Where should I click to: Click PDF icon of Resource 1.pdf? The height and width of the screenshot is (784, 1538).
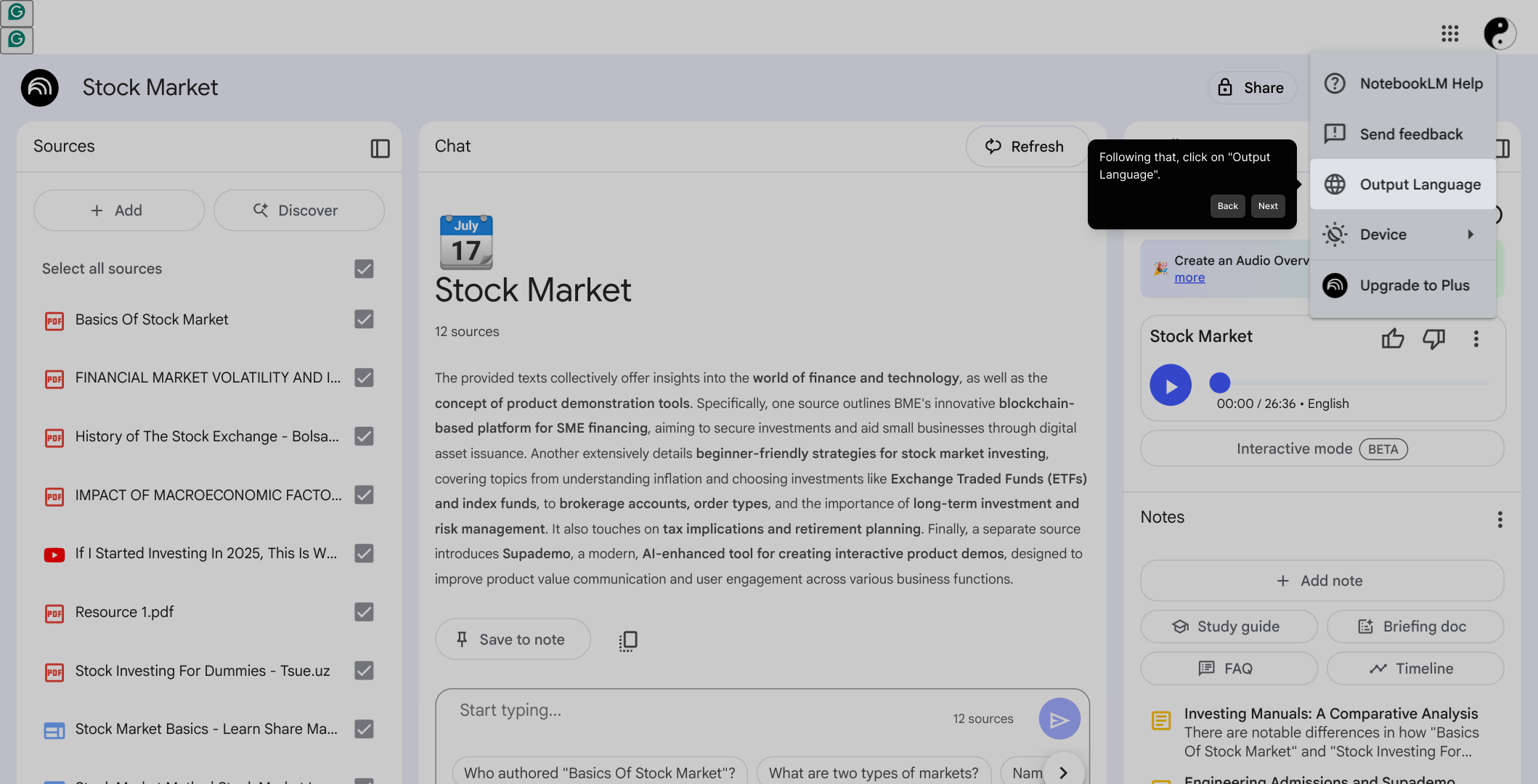coord(54,613)
